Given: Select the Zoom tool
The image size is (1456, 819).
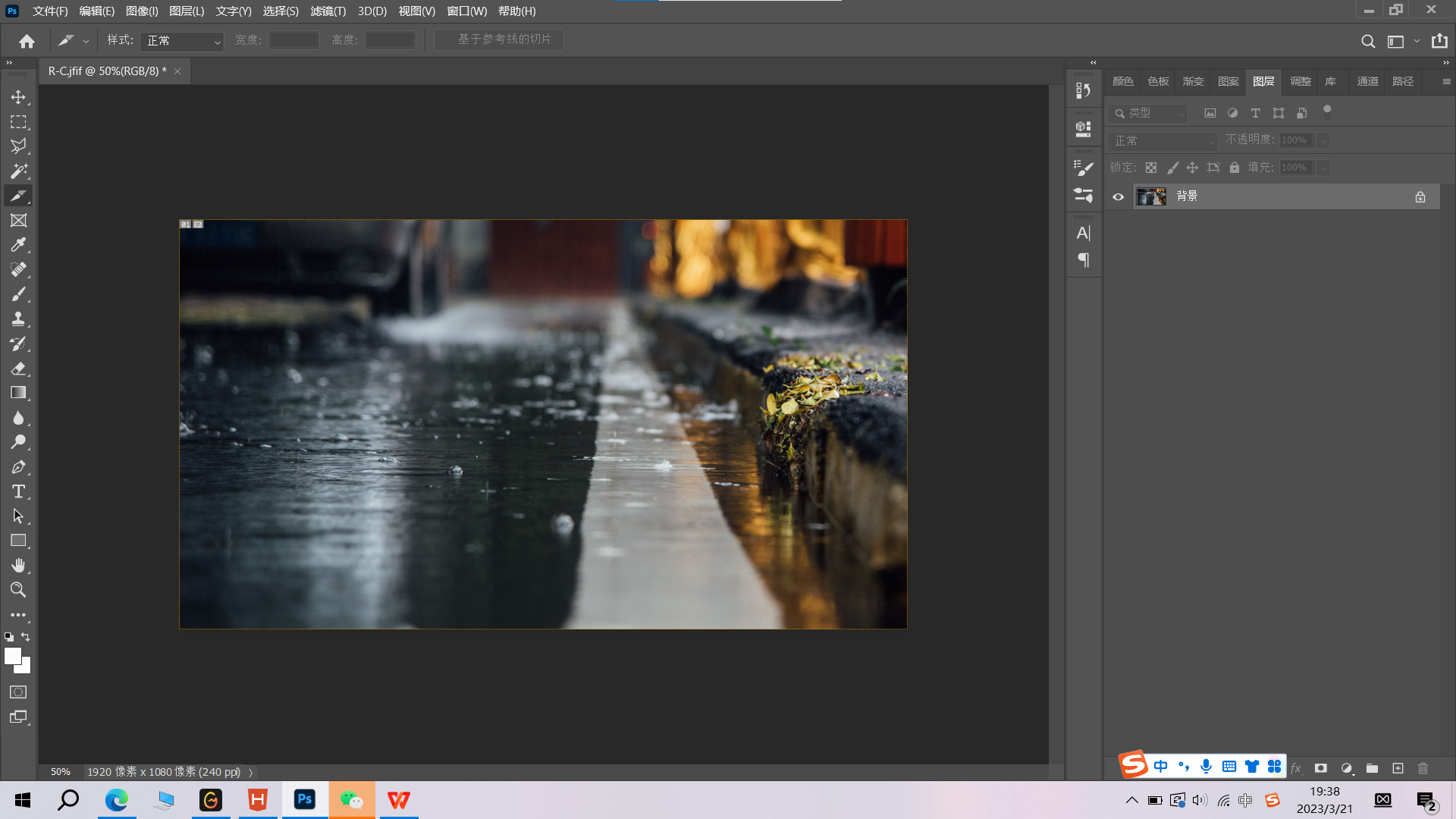Looking at the screenshot, I should coord(18,589).
